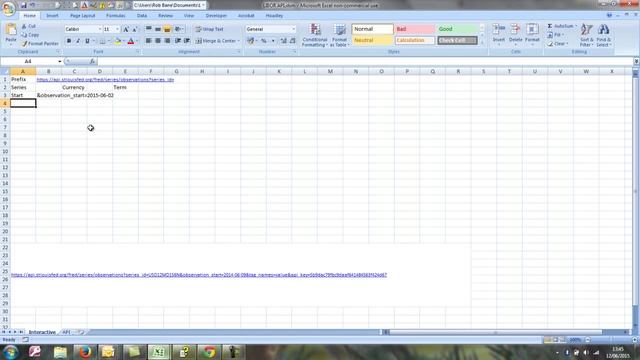
Task: Copy the selected cell
Action: tap(30, 35)
